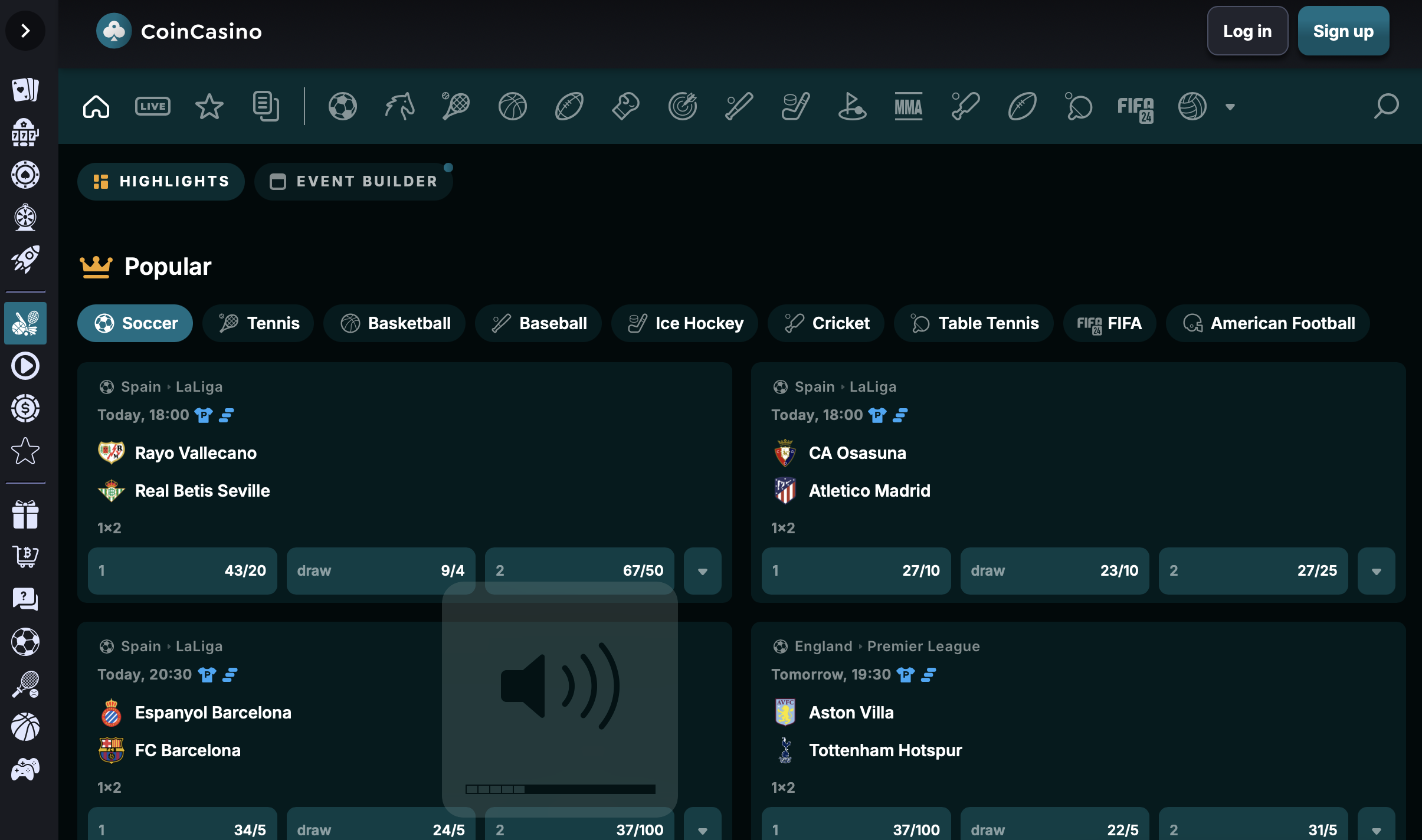Open the sidebar tennis racket icon

point(25,684)
